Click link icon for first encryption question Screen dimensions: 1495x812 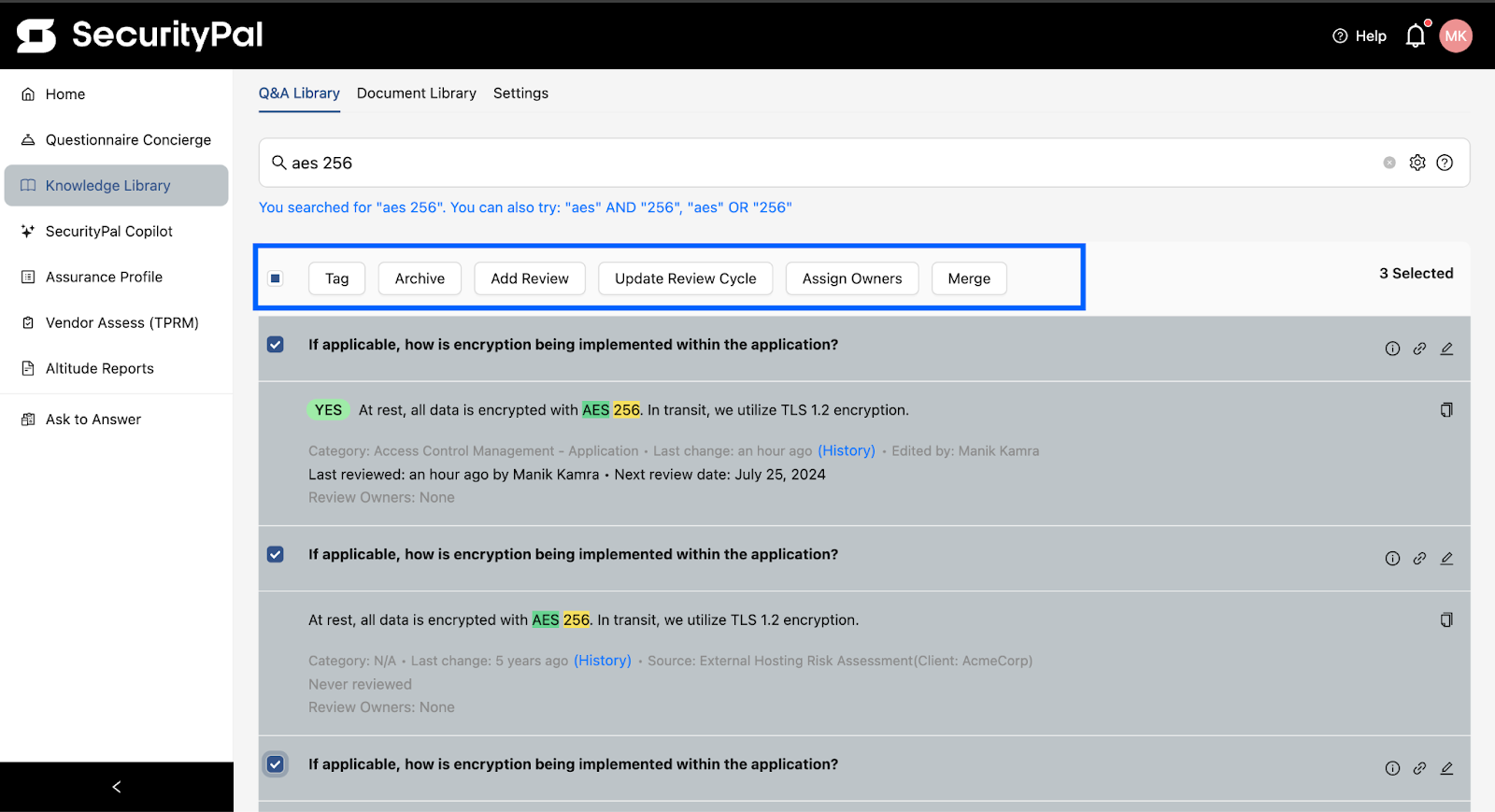1419,349
